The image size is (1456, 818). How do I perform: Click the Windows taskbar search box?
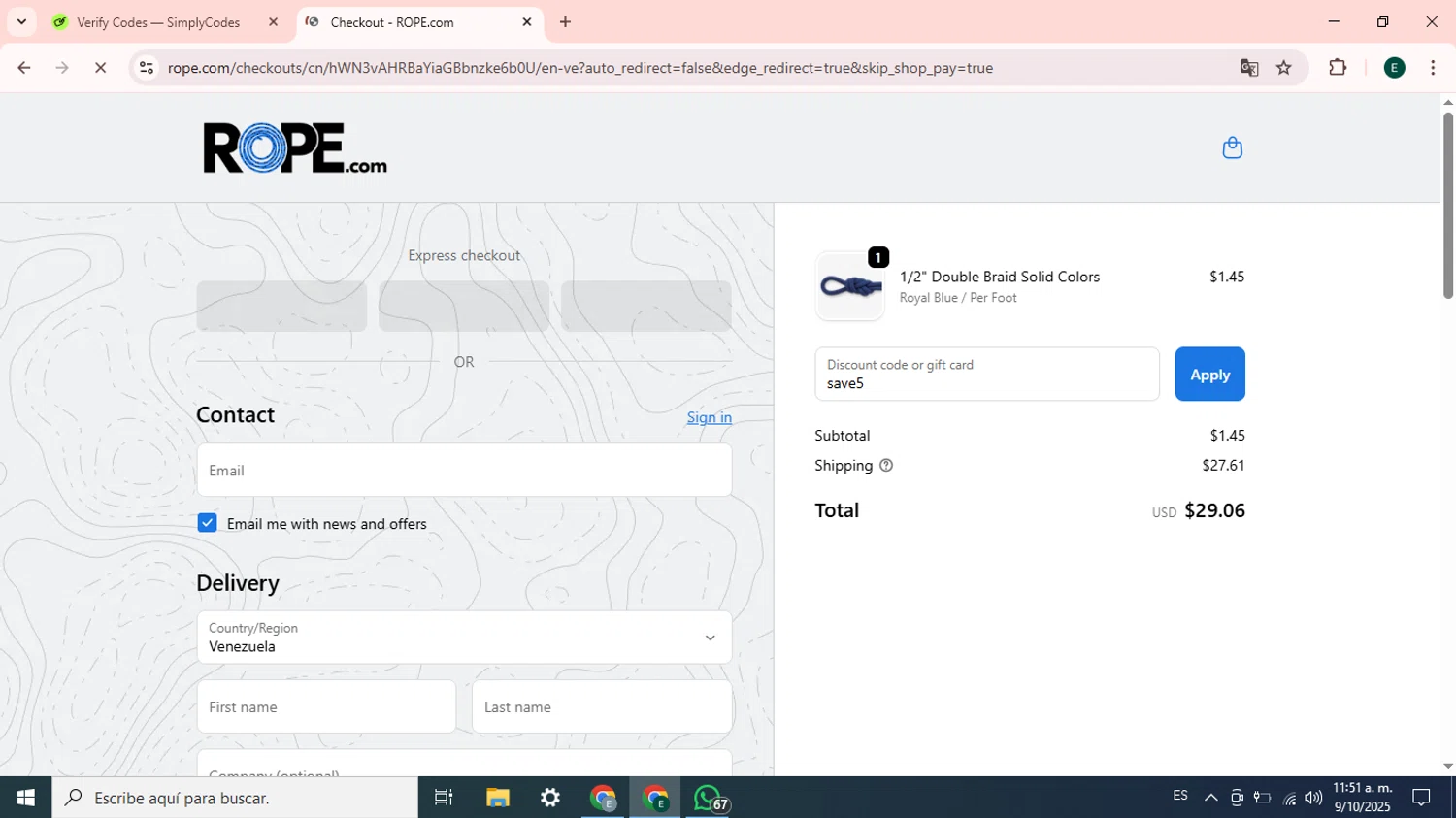coord(235,798)
